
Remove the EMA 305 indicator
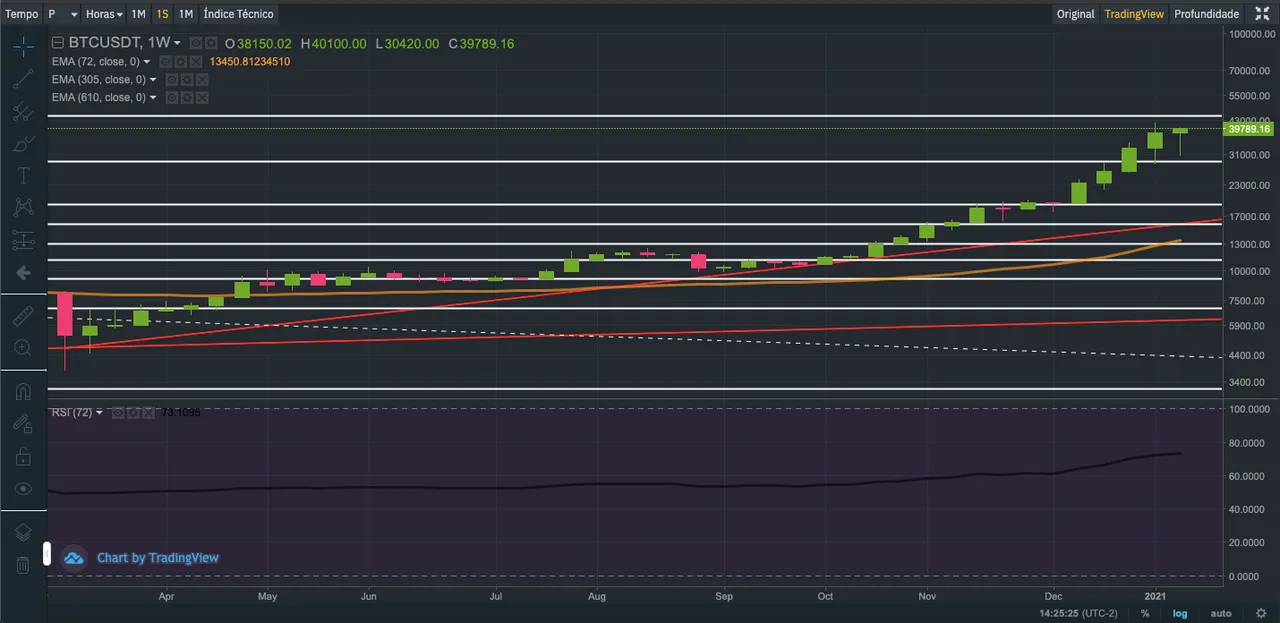201,80
